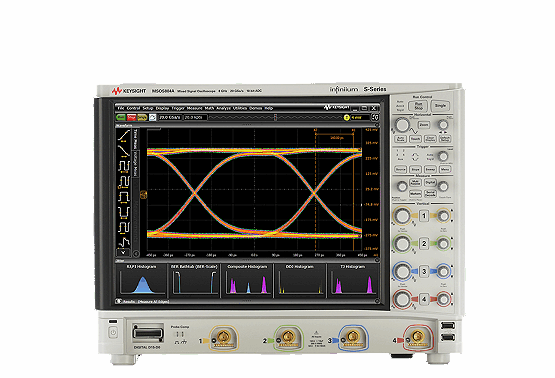The height and width of the screenshot is (378, 555).
Task: Click the yellow Single acquisition button
Action: (142, 117)
